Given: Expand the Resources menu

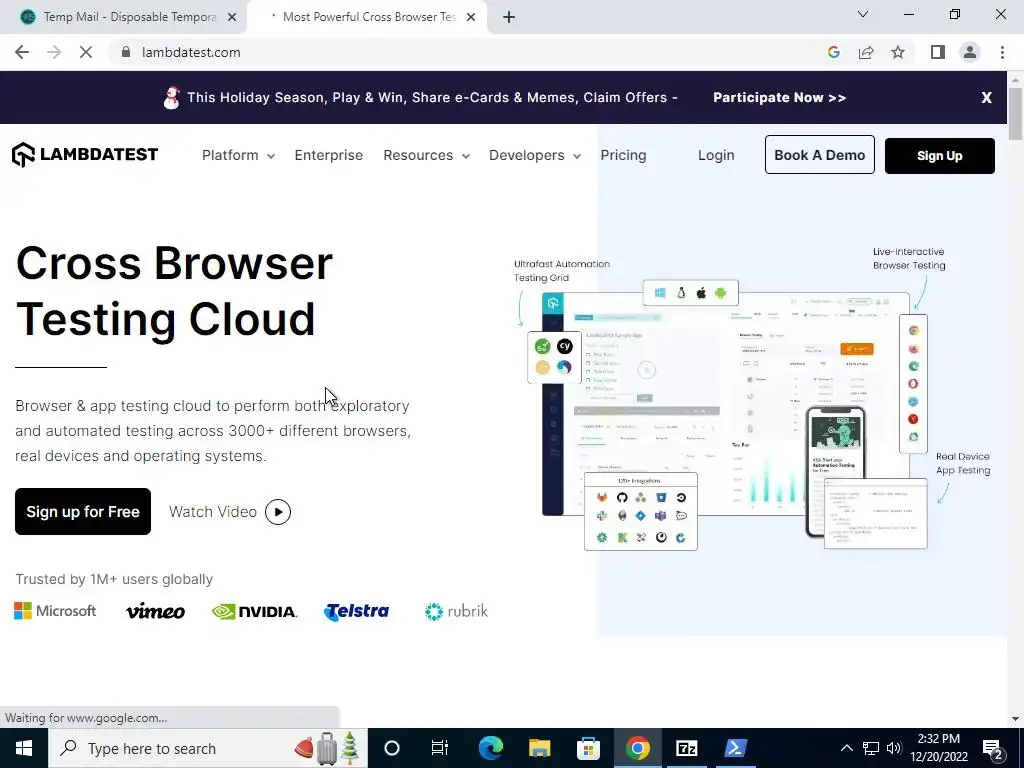Looking at the screenshot, I should click(426, 155).
